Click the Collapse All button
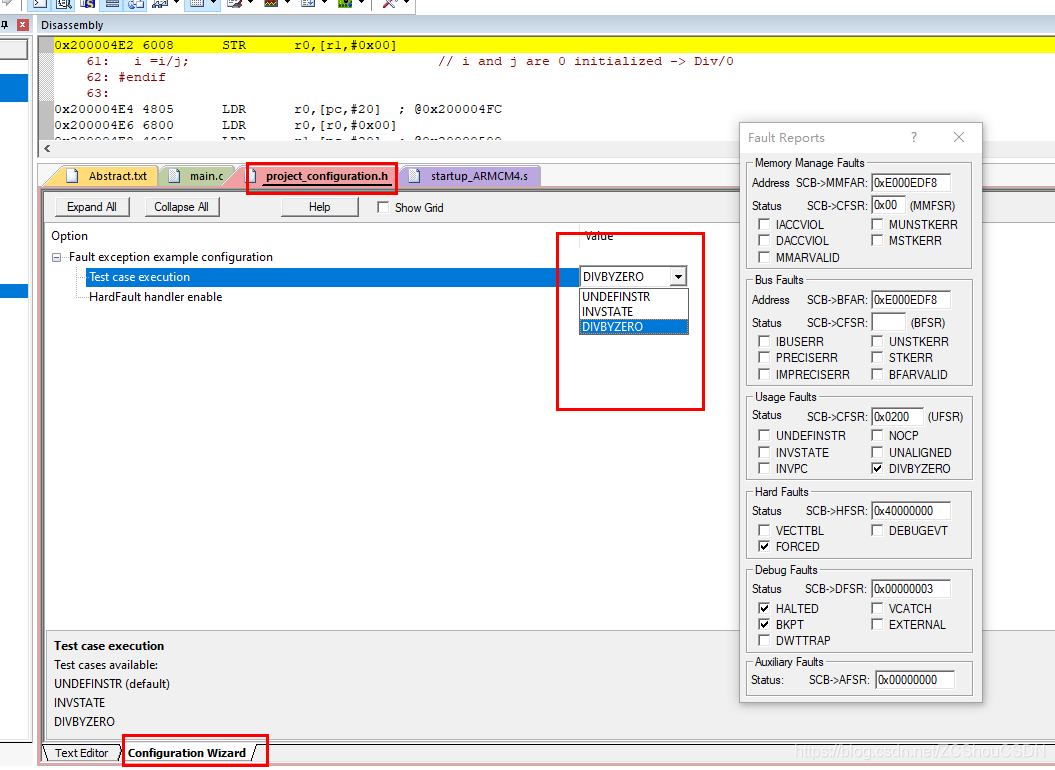 point(182,207)
